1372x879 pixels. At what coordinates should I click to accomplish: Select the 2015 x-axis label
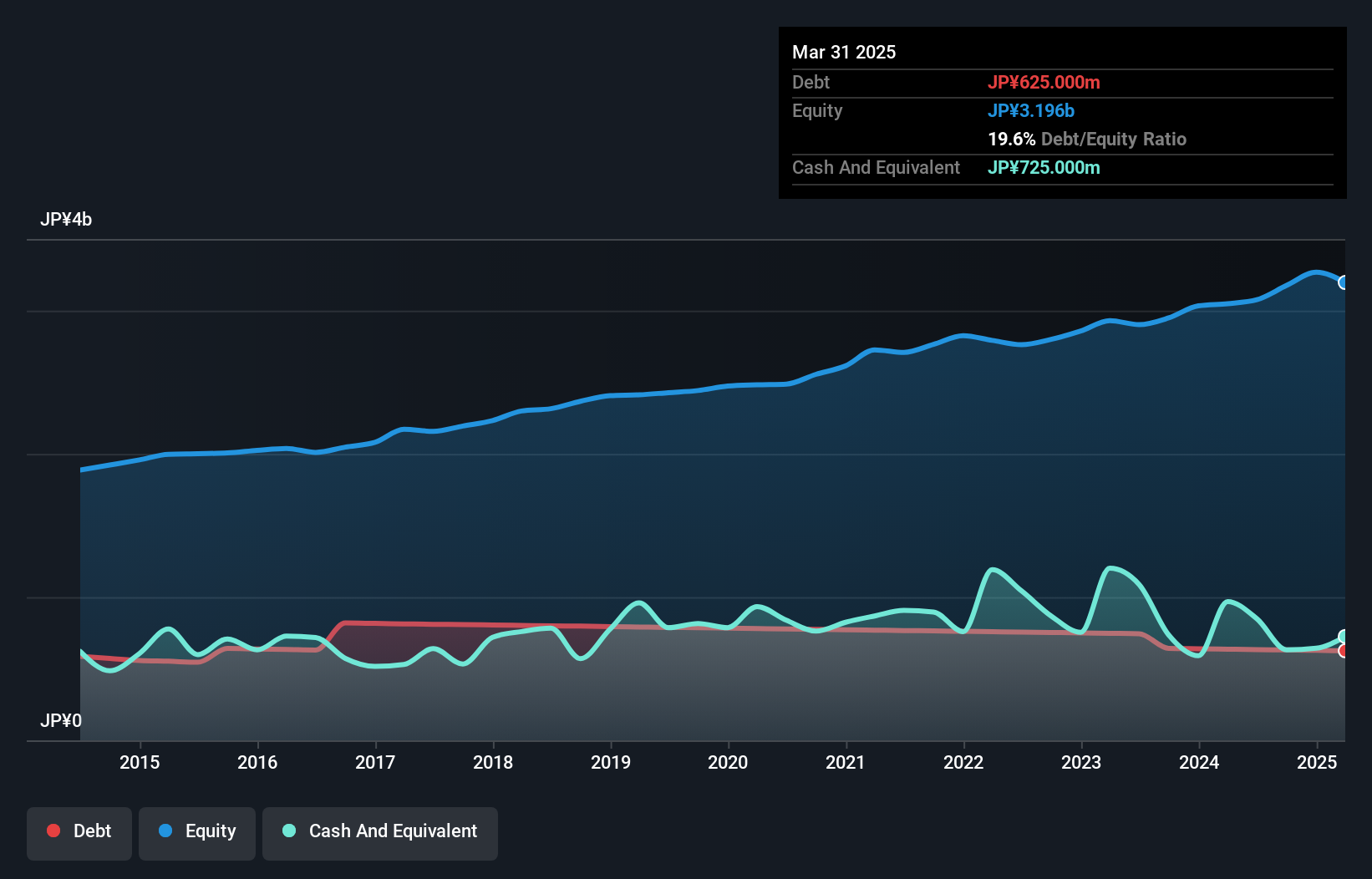coord(140,762)
